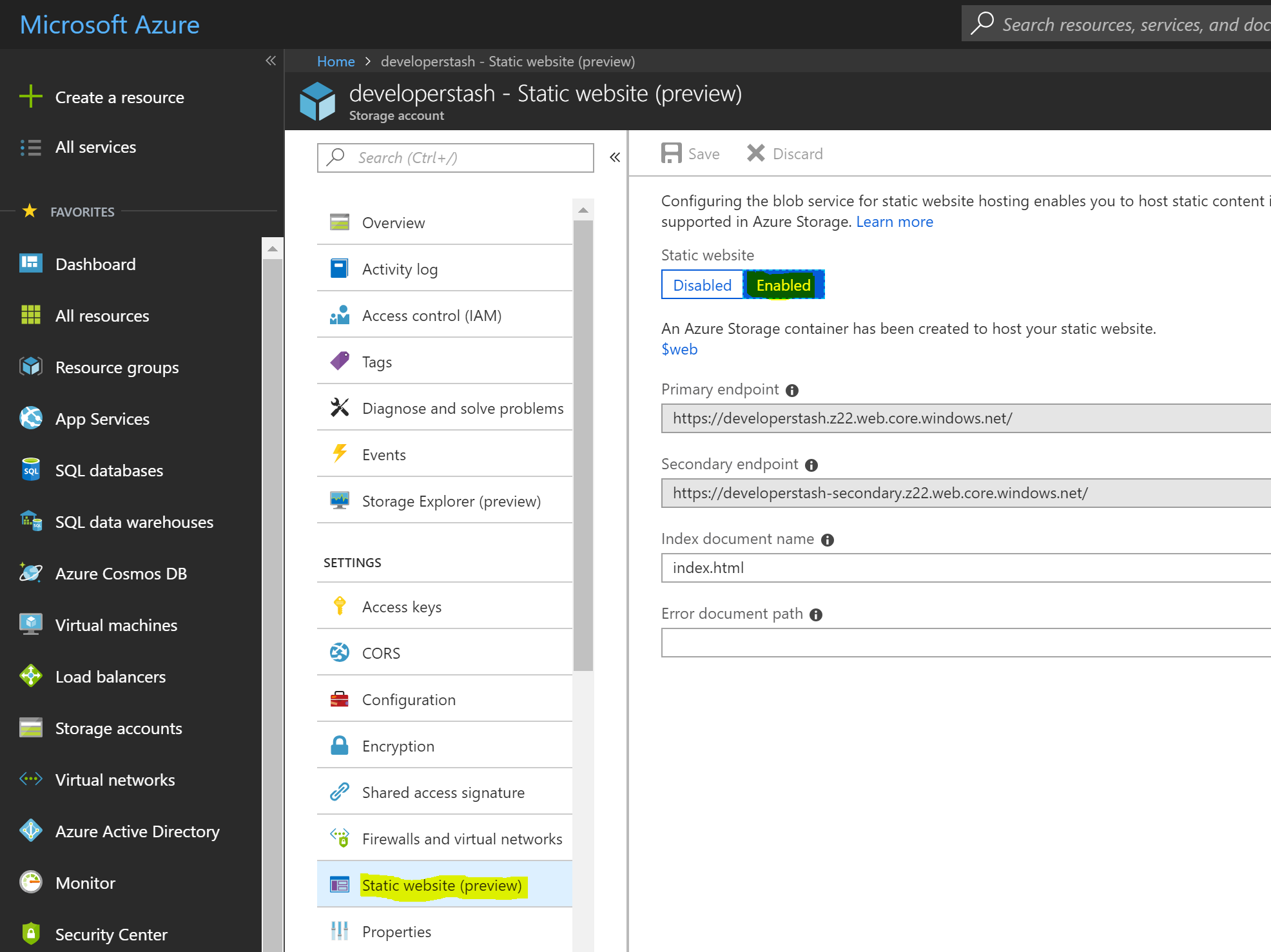The image size is (1271, 952).
Task: Open Shared access signature settings
Action: click(444, 792)
